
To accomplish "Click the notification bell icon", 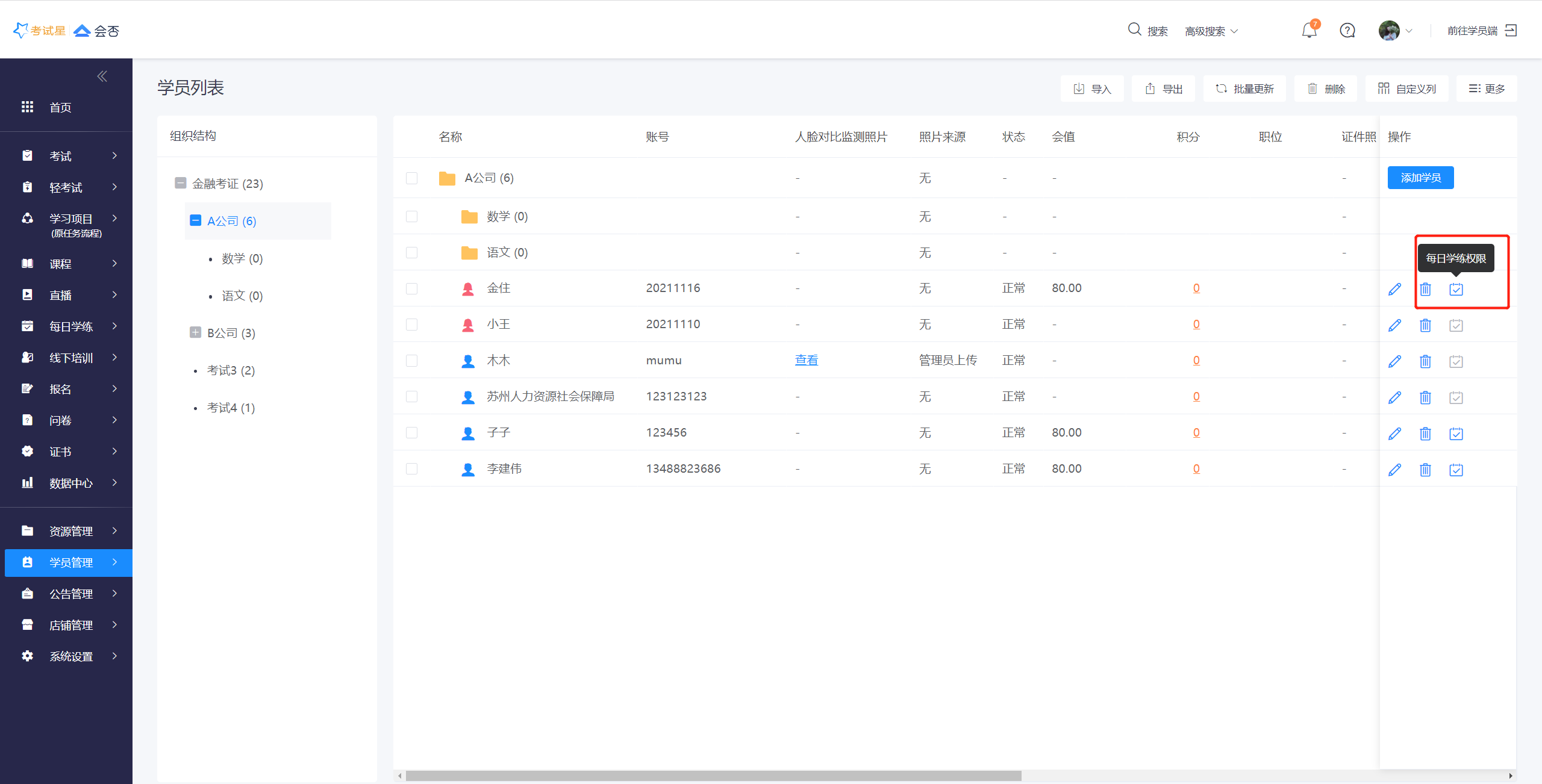I will (x=1309, y=30).
